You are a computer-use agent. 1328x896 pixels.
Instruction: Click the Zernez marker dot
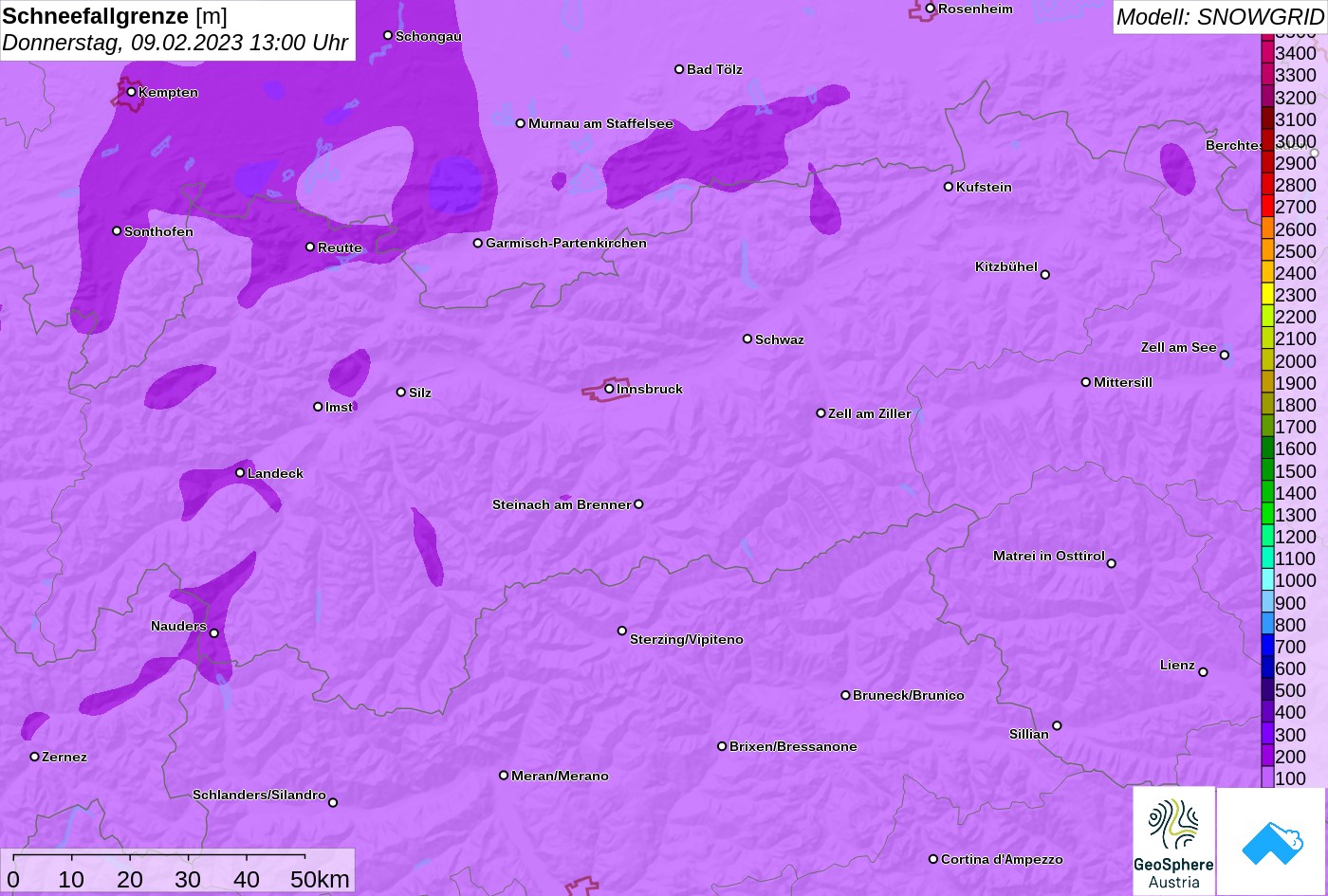(x=35, y=757)
